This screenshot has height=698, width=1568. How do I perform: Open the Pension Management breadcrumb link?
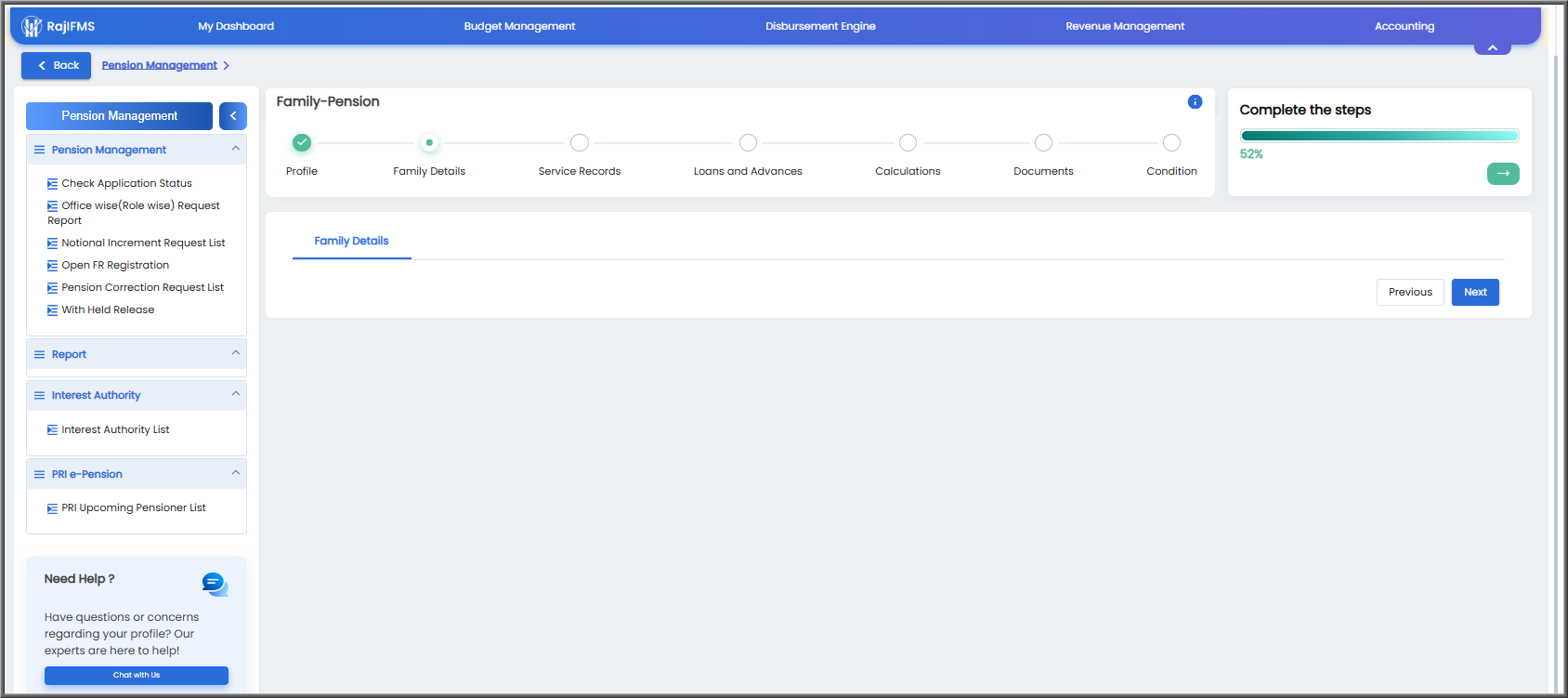[160, 65]
